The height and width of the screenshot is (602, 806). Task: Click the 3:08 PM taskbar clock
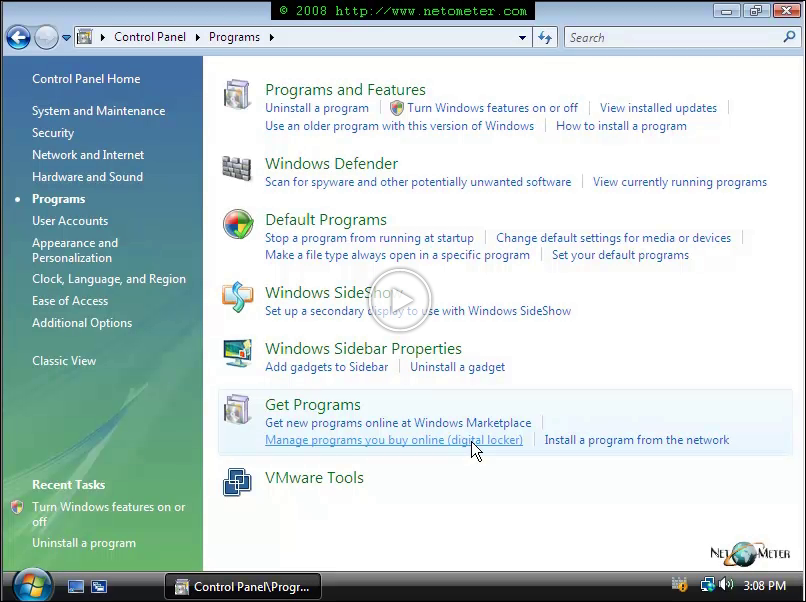(x=764, y=586)
